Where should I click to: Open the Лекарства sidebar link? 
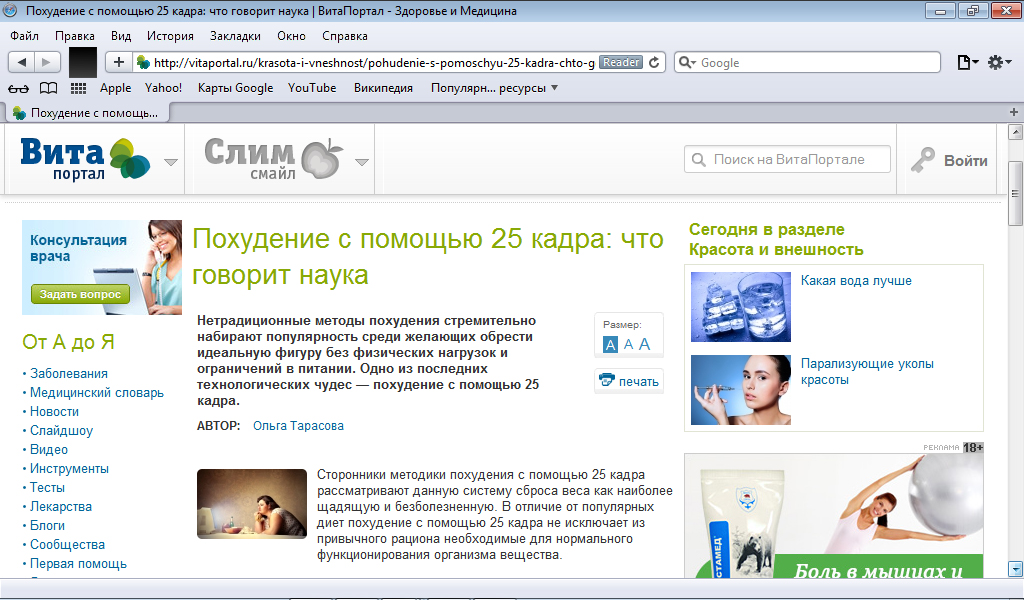[61, 506]
